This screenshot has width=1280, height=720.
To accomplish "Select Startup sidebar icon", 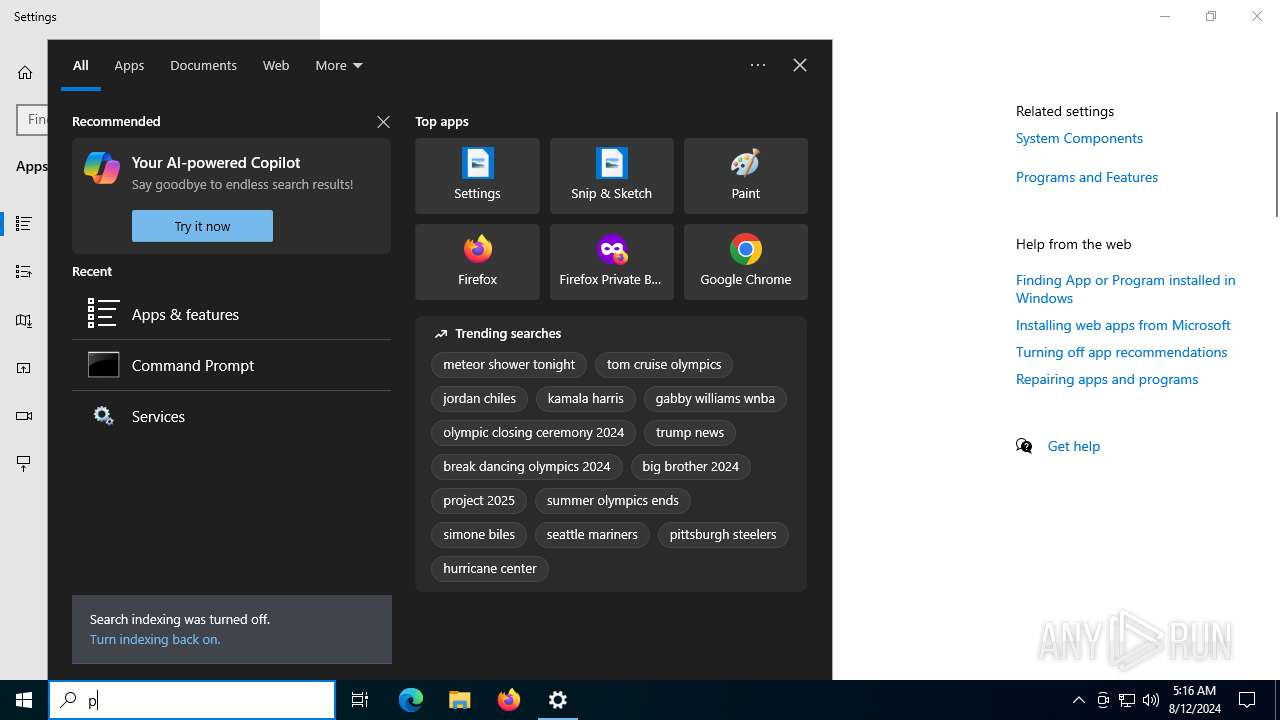I will [24, 463].
